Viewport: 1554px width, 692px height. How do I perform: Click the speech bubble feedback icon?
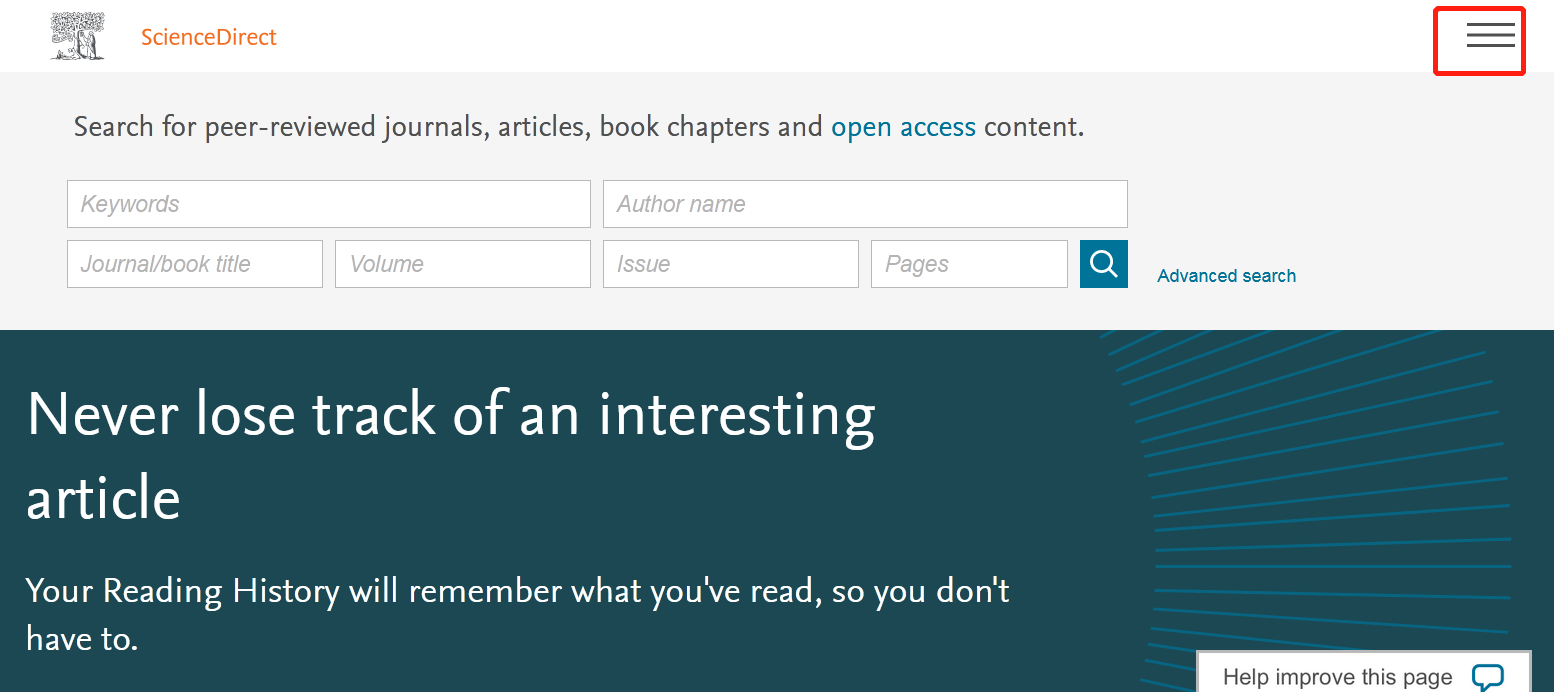tap(1487, 677)
